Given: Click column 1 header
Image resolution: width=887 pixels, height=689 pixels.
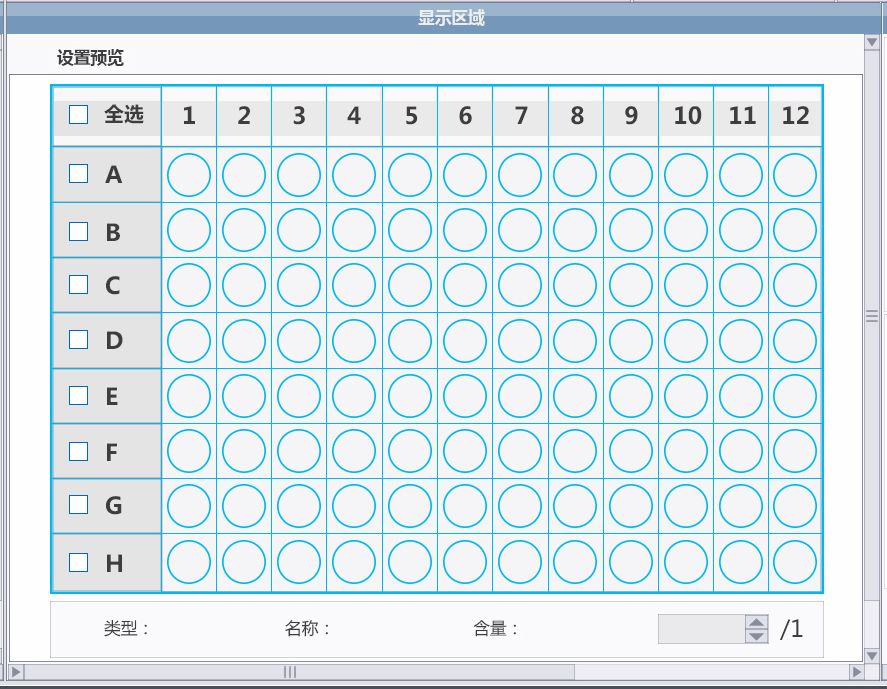Looking at the screenshot, I should [x=189, y=116].
